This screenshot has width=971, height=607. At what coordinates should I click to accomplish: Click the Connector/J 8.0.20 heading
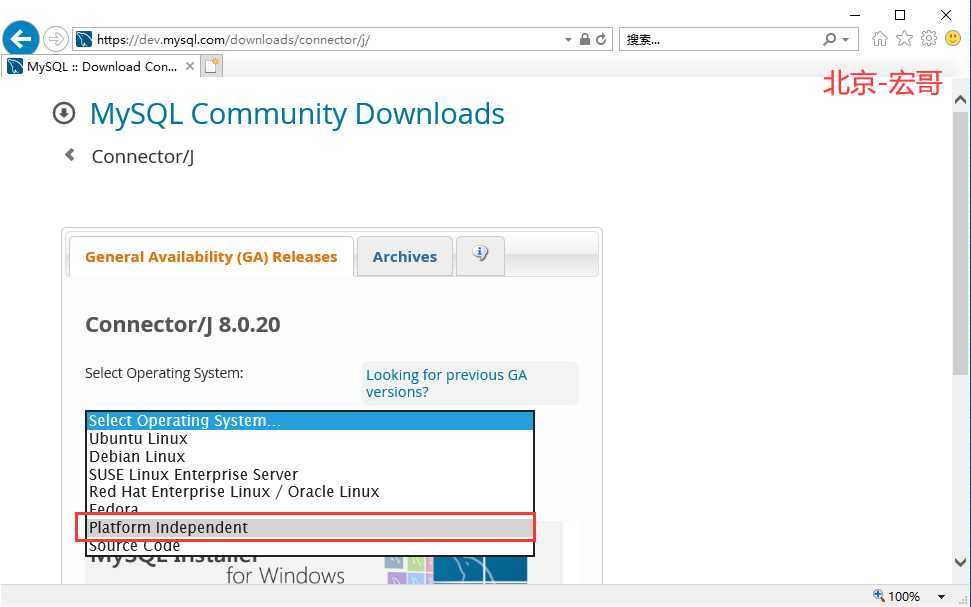tap(183, 325)
